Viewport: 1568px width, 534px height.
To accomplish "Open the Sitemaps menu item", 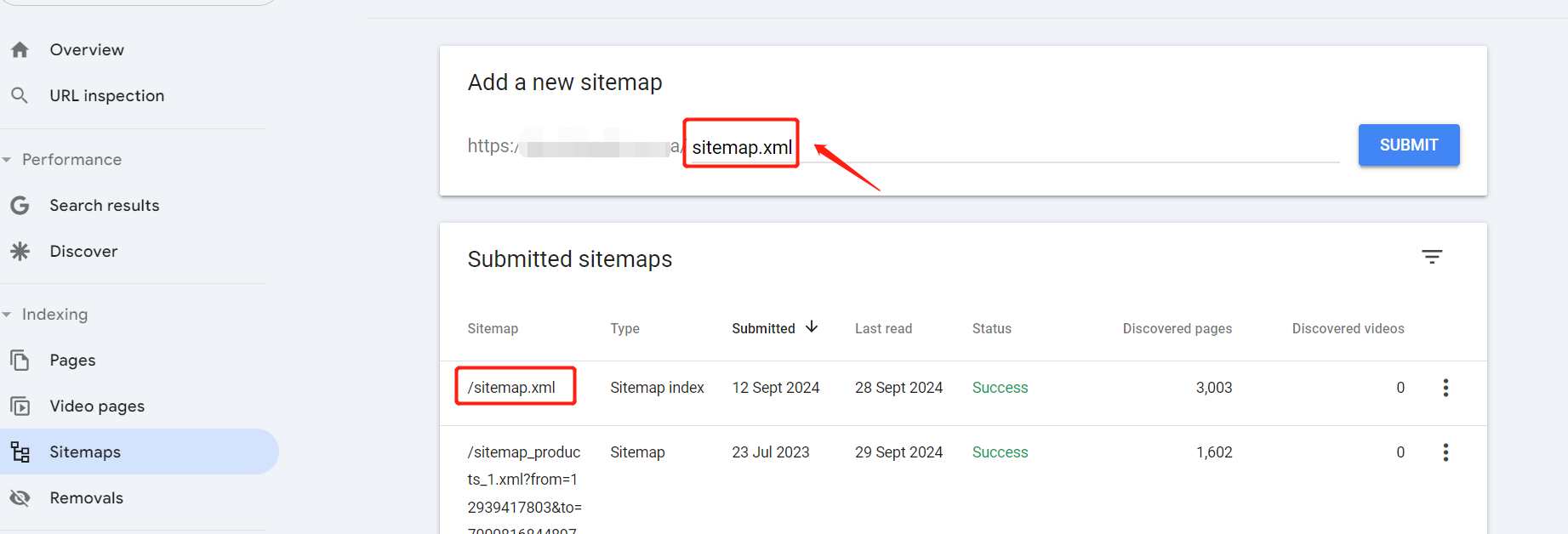I will (85, 452).
